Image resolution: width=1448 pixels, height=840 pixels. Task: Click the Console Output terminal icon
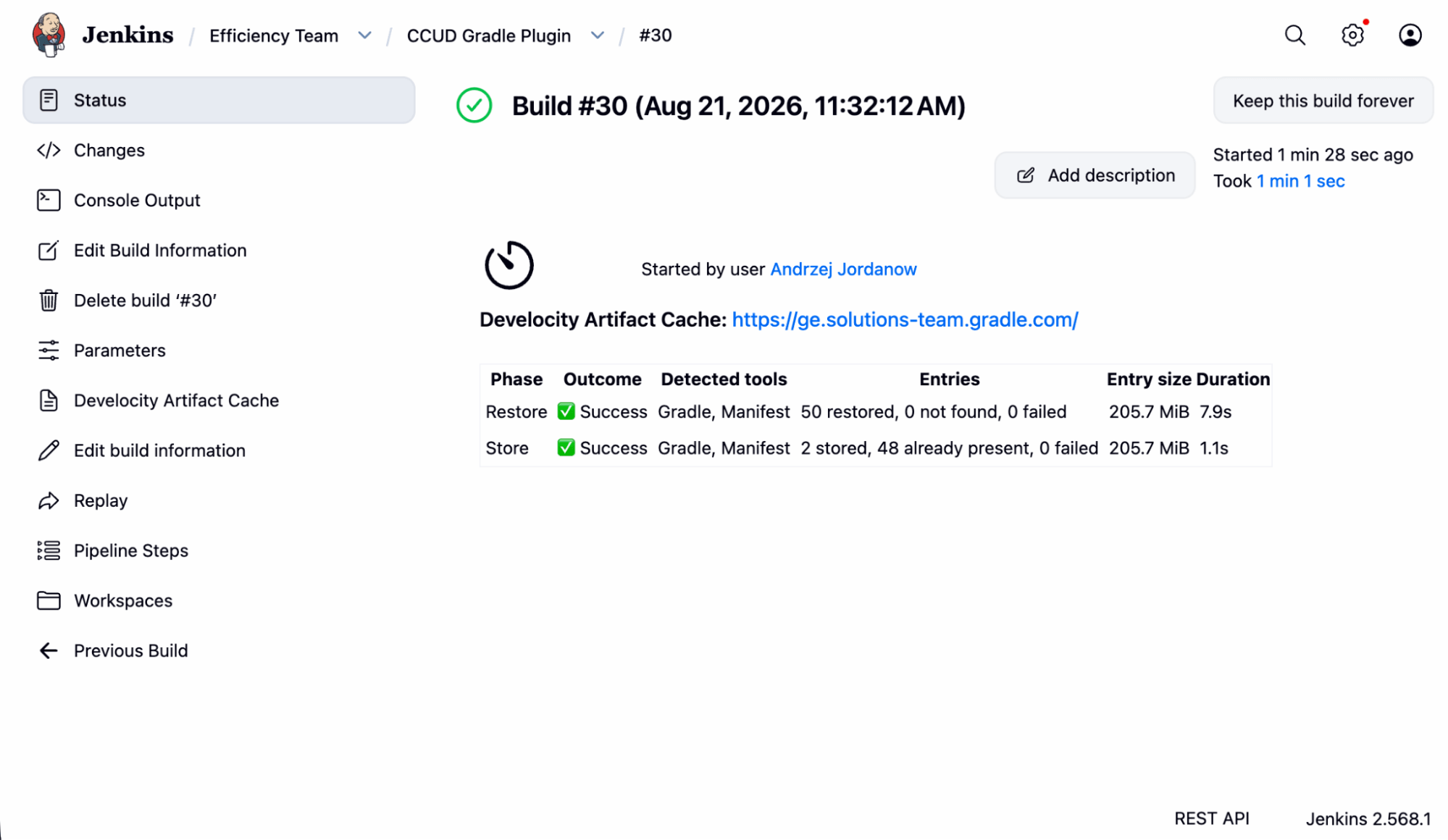[x=49, y=200]
